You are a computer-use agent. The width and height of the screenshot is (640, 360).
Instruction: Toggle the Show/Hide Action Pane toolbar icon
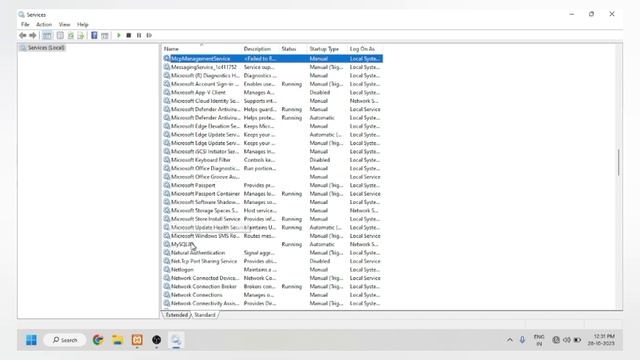pos(105,36)
